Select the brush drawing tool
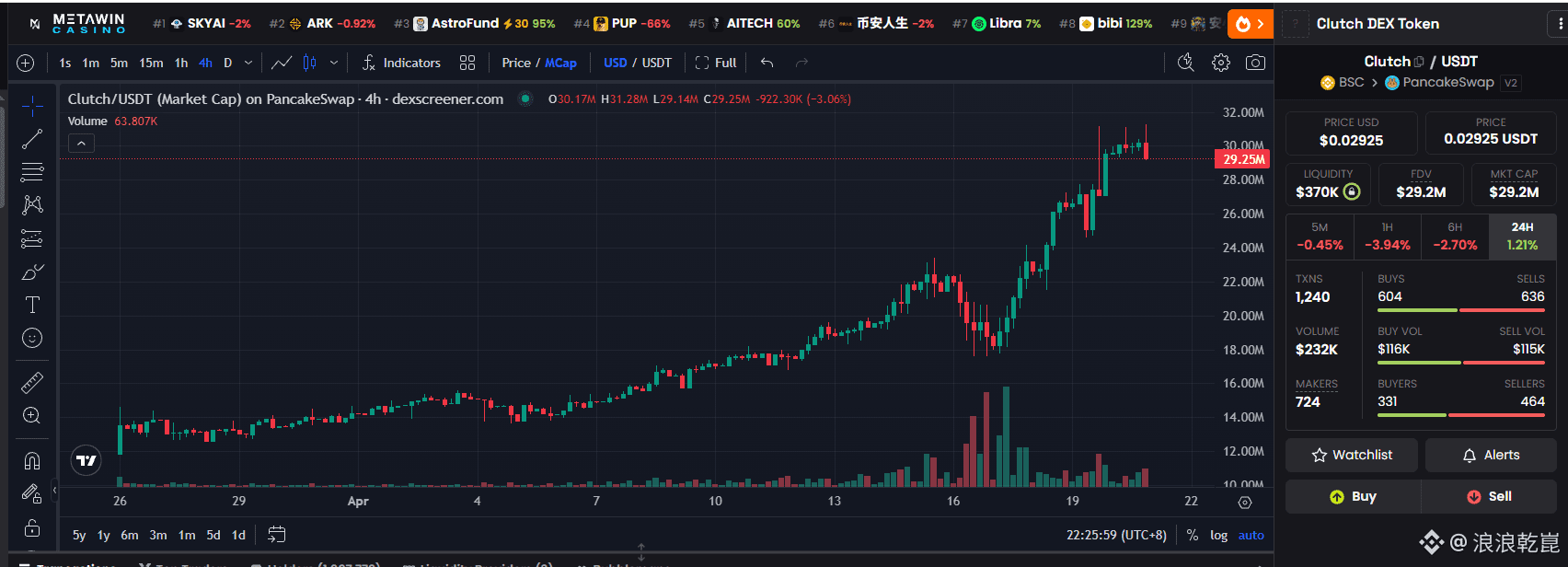Image resolution: width=1568 pixels, height=567 pixels. pyautogui.click(x=32, y=272)
